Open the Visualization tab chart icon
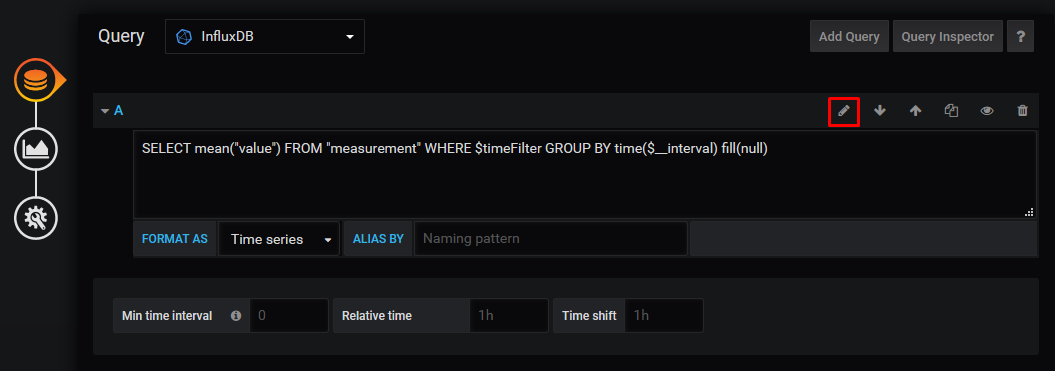This screenshot has width=1055, height=371. (x=36, y=149)
